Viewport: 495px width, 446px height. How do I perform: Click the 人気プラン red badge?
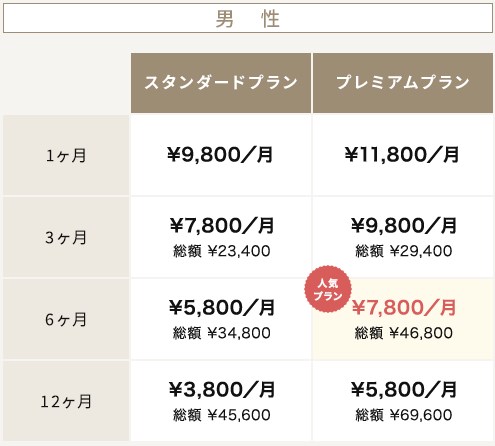click(328, 289)
